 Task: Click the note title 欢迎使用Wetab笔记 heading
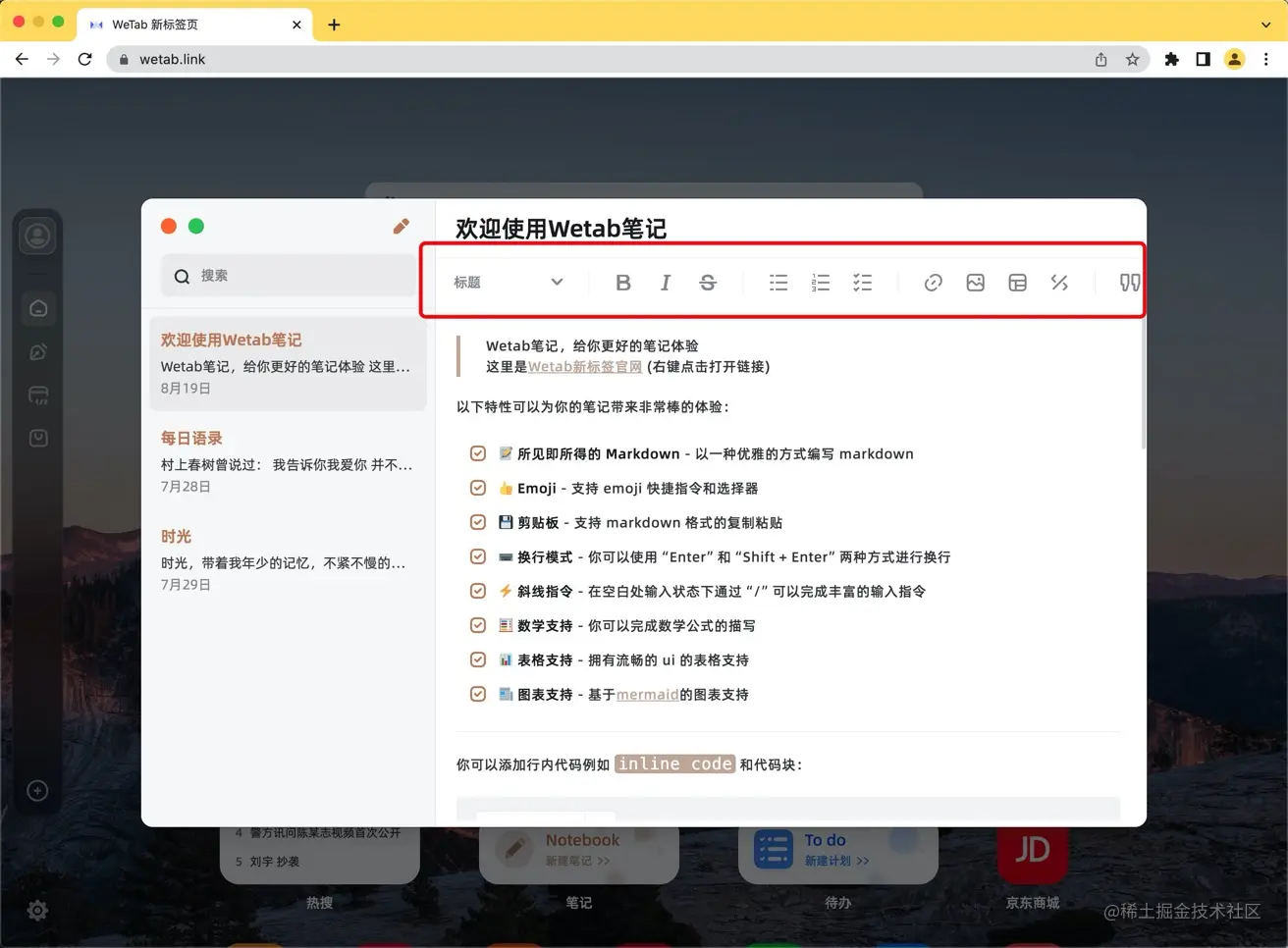coord(561,229)
